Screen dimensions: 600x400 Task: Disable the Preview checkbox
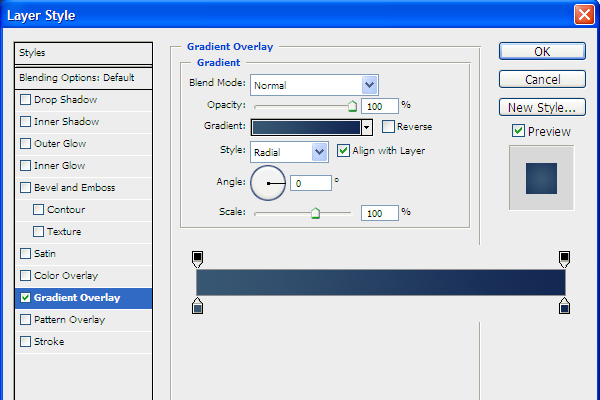pos(518,131)
